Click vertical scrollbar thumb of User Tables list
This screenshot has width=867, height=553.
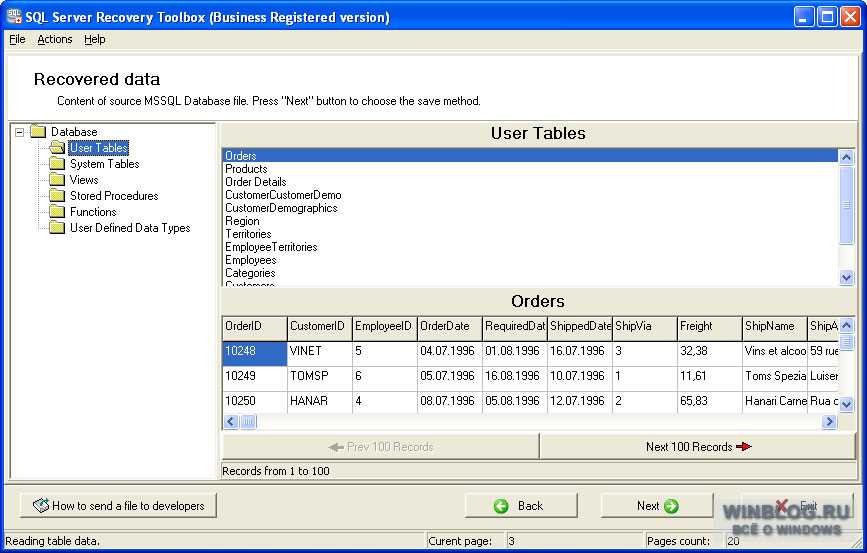coord(846,205)
